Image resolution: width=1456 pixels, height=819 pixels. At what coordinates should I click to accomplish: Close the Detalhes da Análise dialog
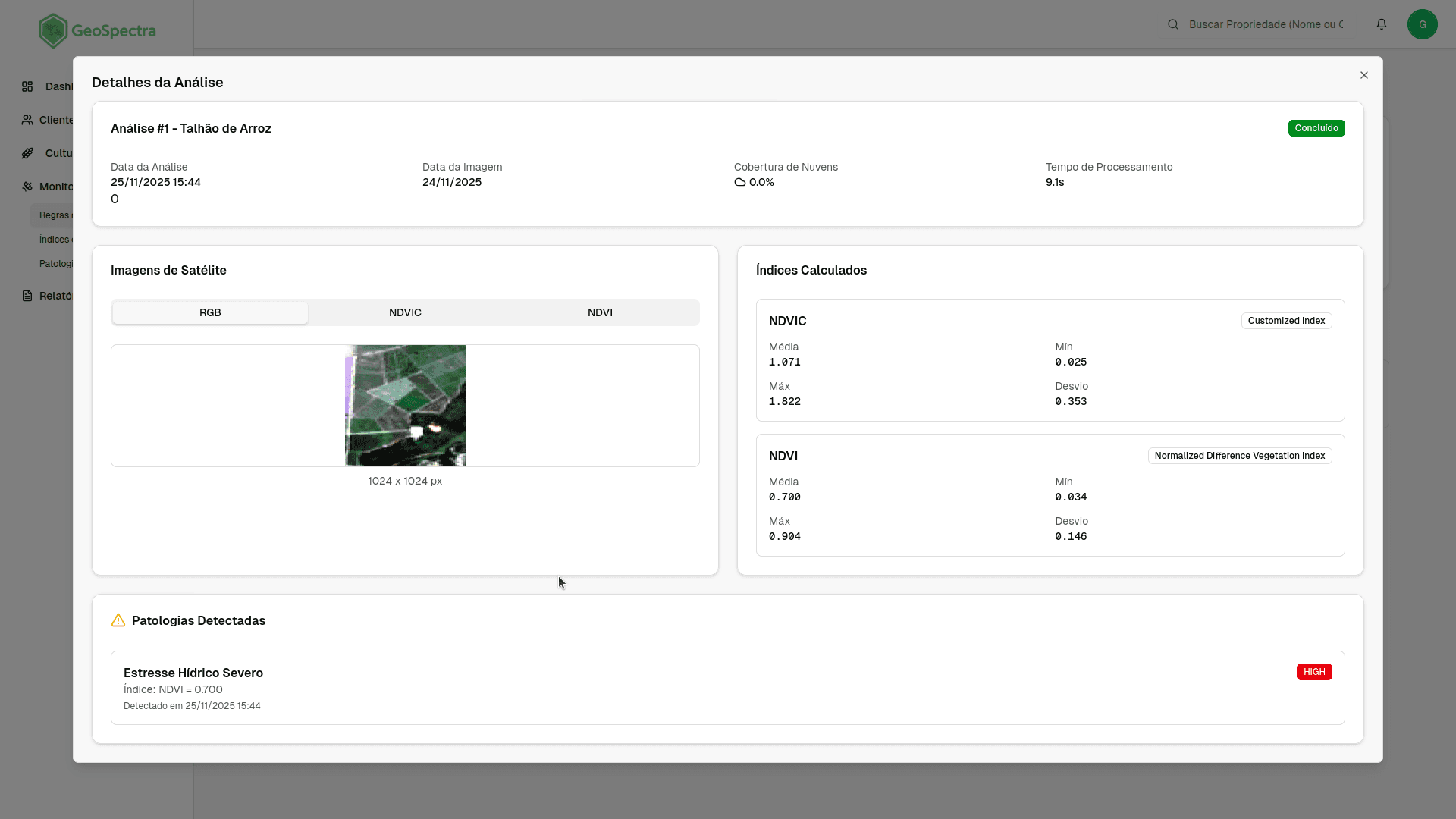(x=1364, y=75)
